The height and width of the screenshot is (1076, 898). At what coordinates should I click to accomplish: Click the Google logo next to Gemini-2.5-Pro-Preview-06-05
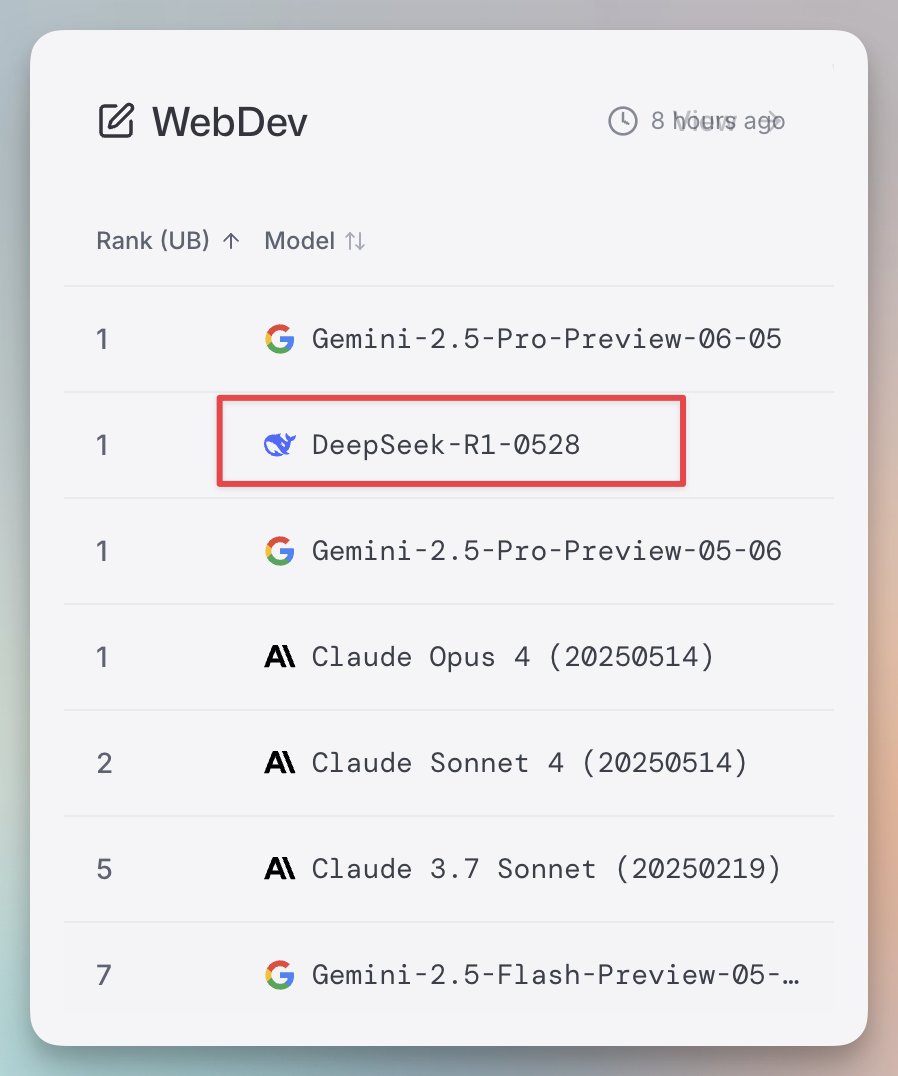pos(280,339)
